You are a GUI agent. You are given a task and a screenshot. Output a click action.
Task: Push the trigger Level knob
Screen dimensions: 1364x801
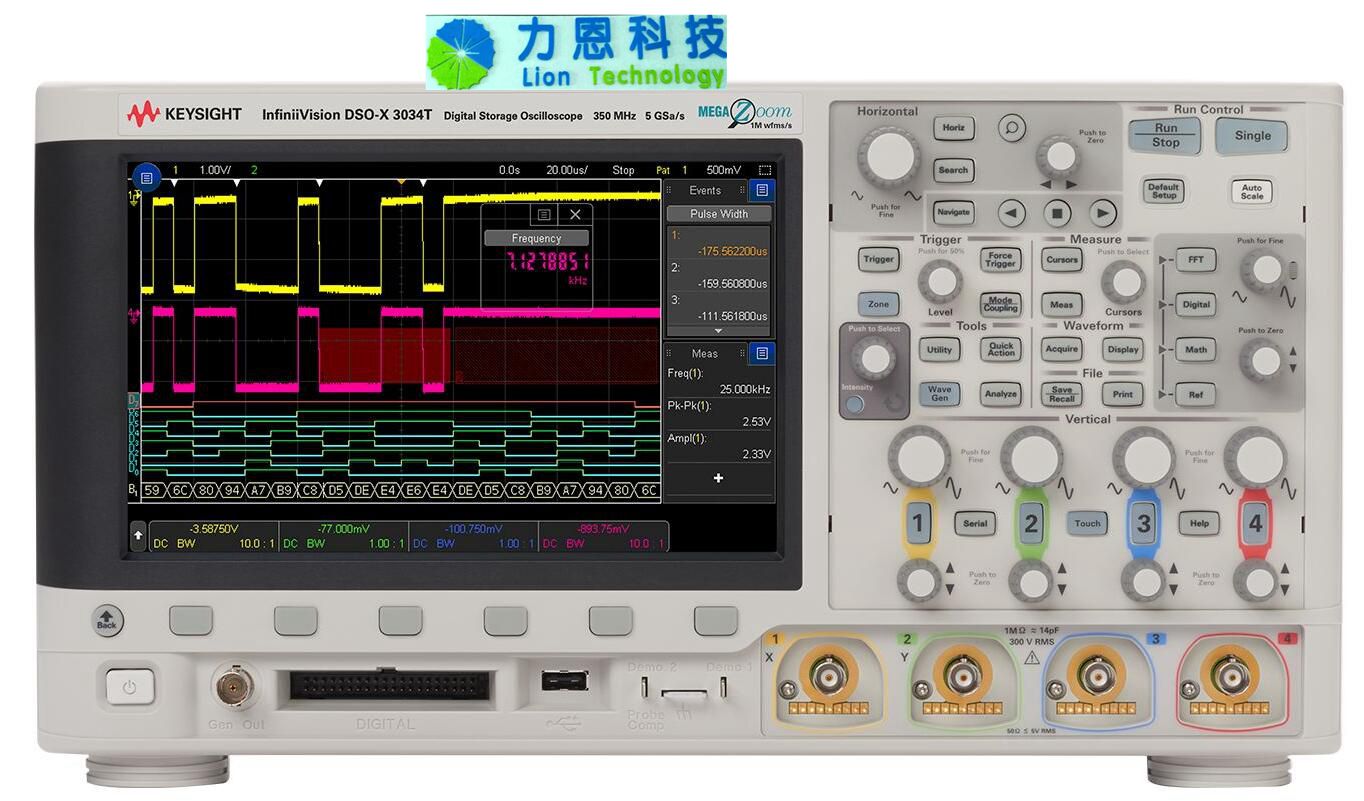point(940,281)
